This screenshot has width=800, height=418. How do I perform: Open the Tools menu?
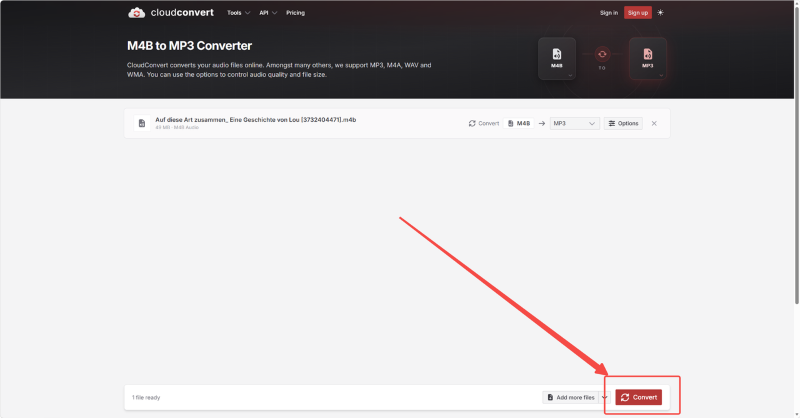click(x=238, y=13)
